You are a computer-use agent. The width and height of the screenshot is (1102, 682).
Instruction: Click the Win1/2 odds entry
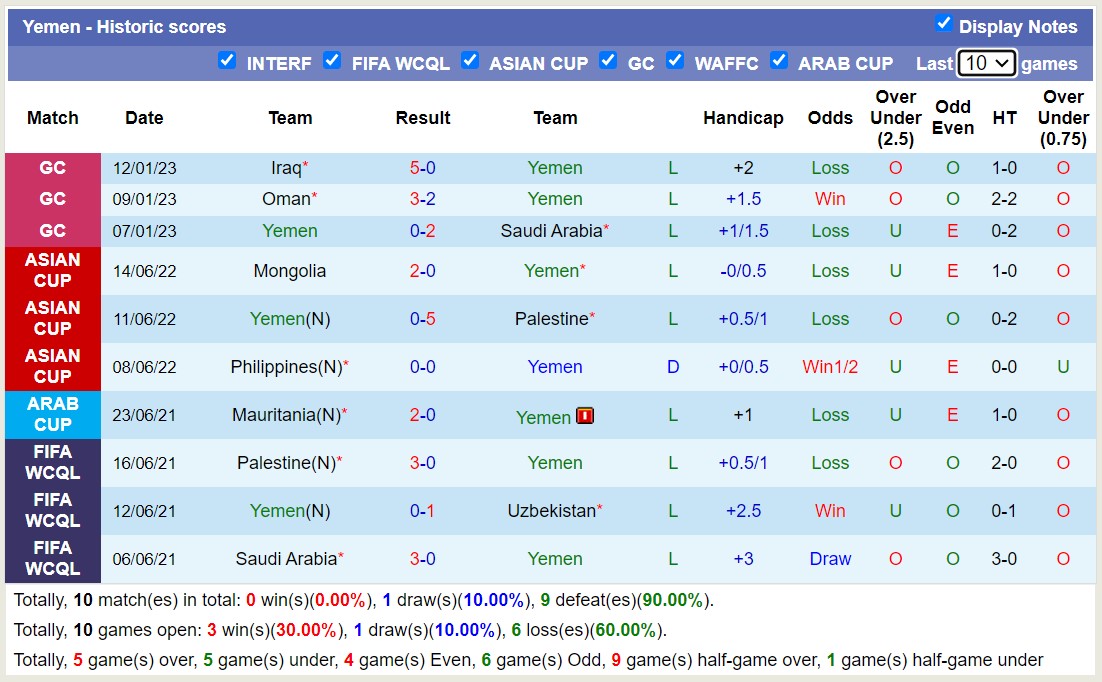(x=830, y=367)
